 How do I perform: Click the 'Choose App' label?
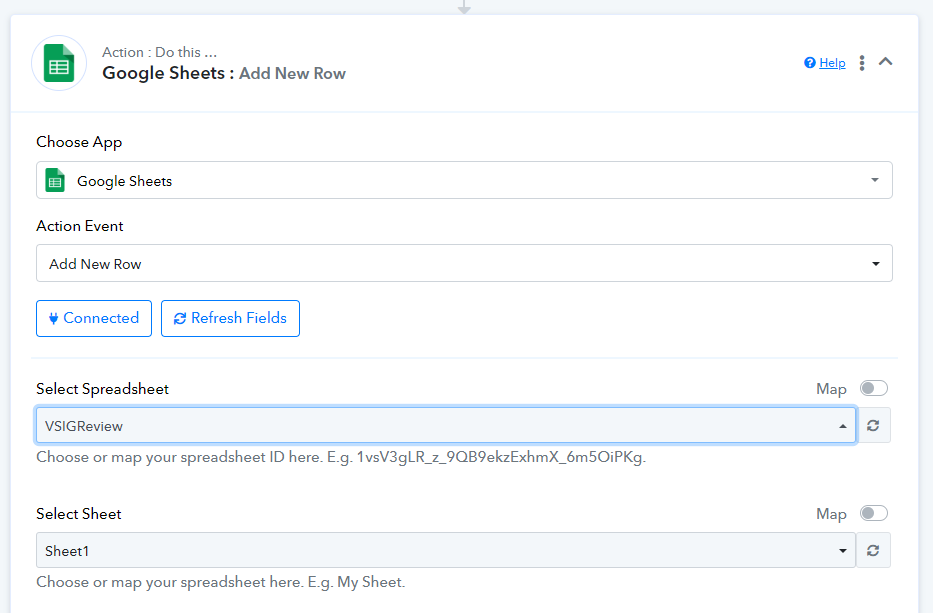[79, 142]
